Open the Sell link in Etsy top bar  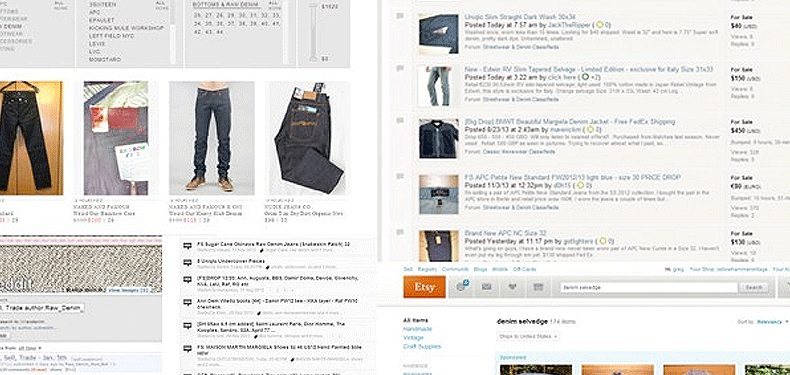pyautogui.click(x=408, y=270)
